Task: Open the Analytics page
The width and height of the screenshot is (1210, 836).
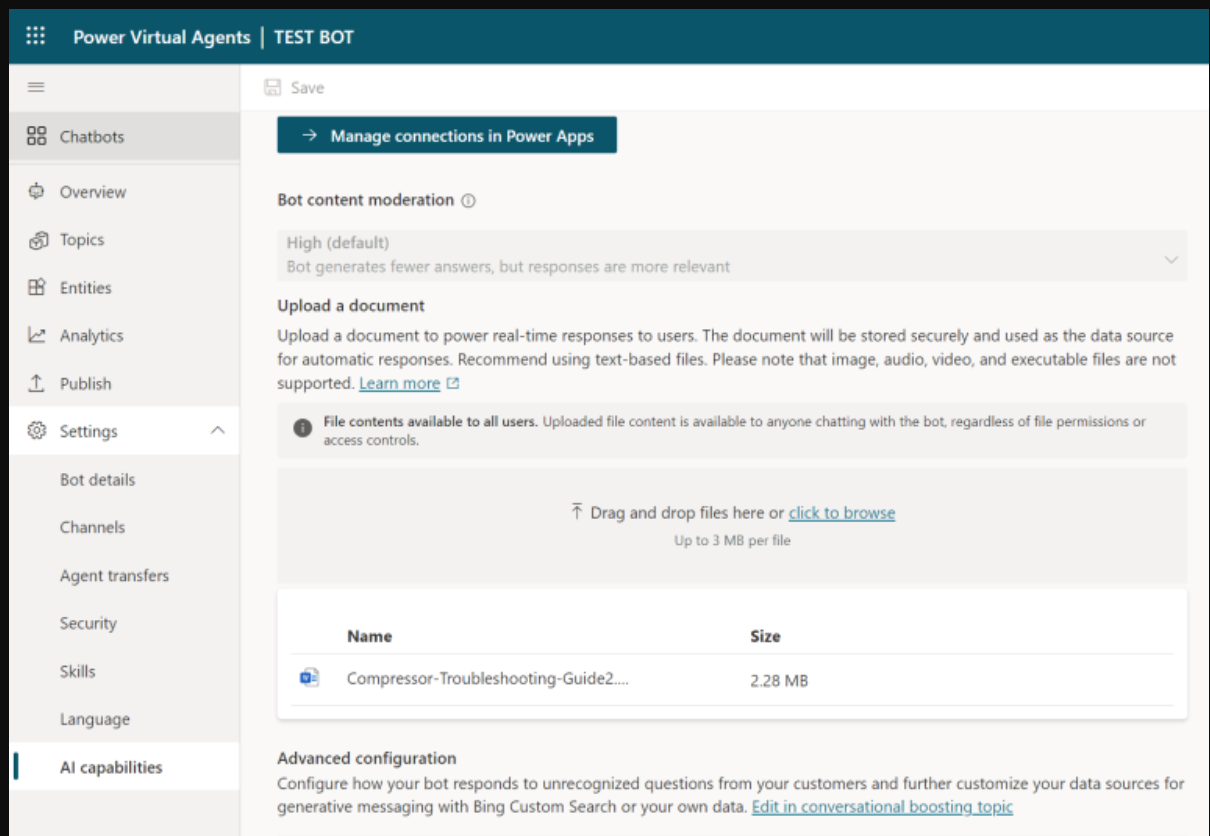Action: click(125, 335)
